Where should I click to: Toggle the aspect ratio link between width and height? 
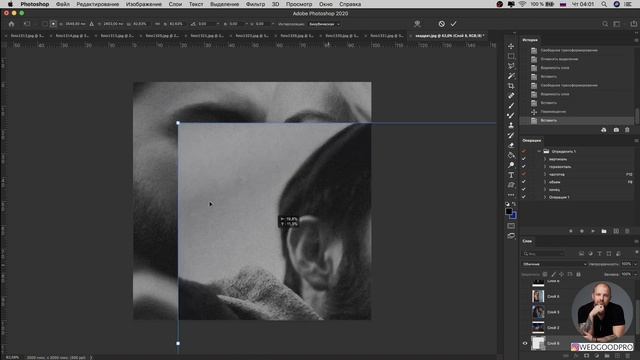tap(158, 24)
